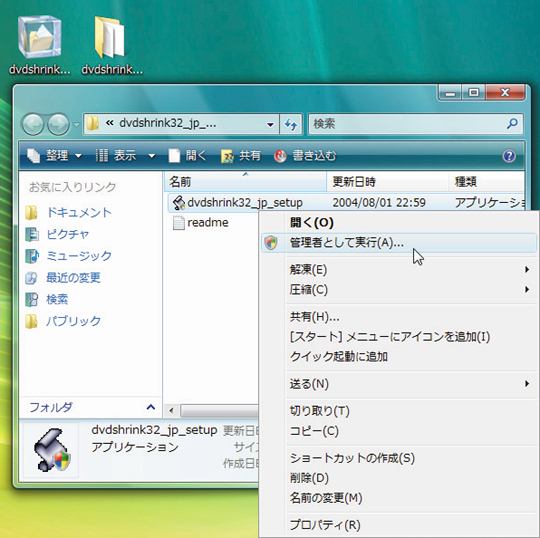This screenshot has height=538, width=540.
Task: Click the ピクチャ sidebar icon
Action: 32,234
